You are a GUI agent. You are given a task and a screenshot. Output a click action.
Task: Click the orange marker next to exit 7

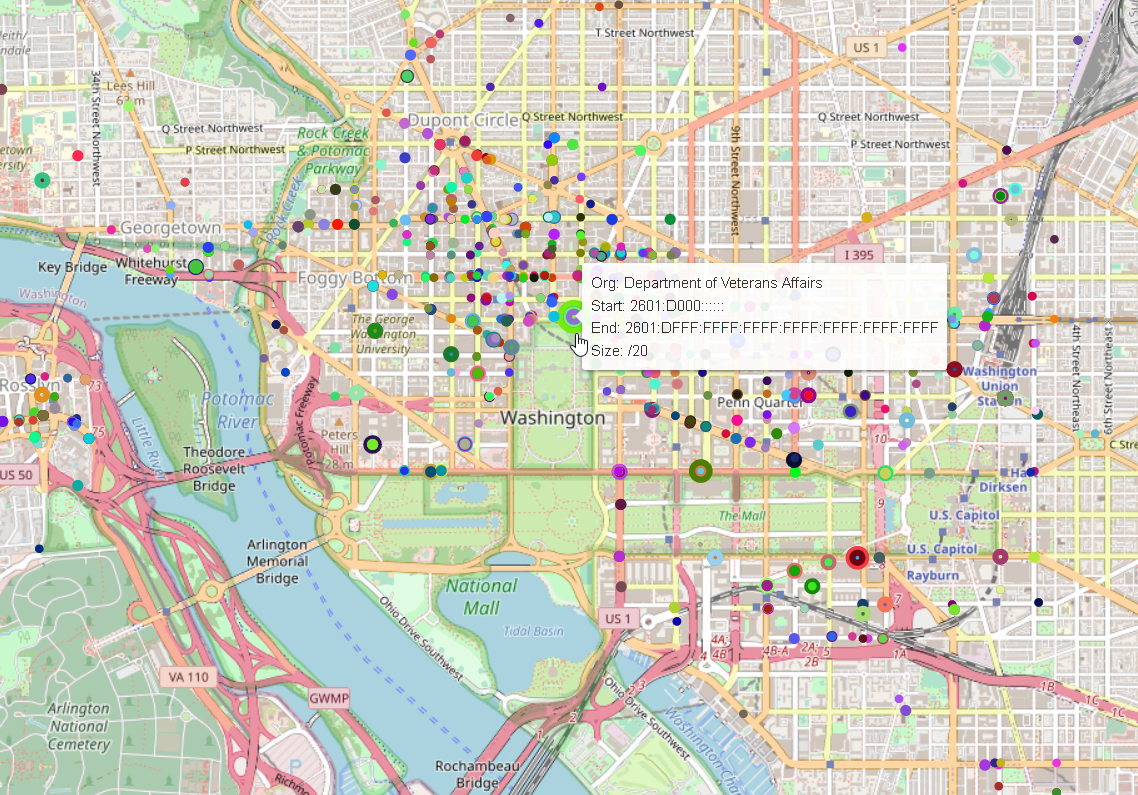885,604
